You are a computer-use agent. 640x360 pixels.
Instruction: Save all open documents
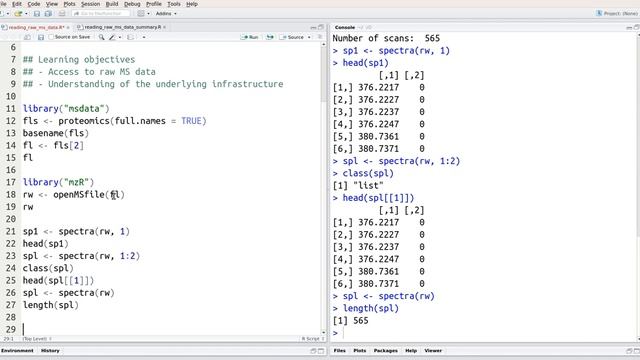pyautogui.click(x=48, y=13)
